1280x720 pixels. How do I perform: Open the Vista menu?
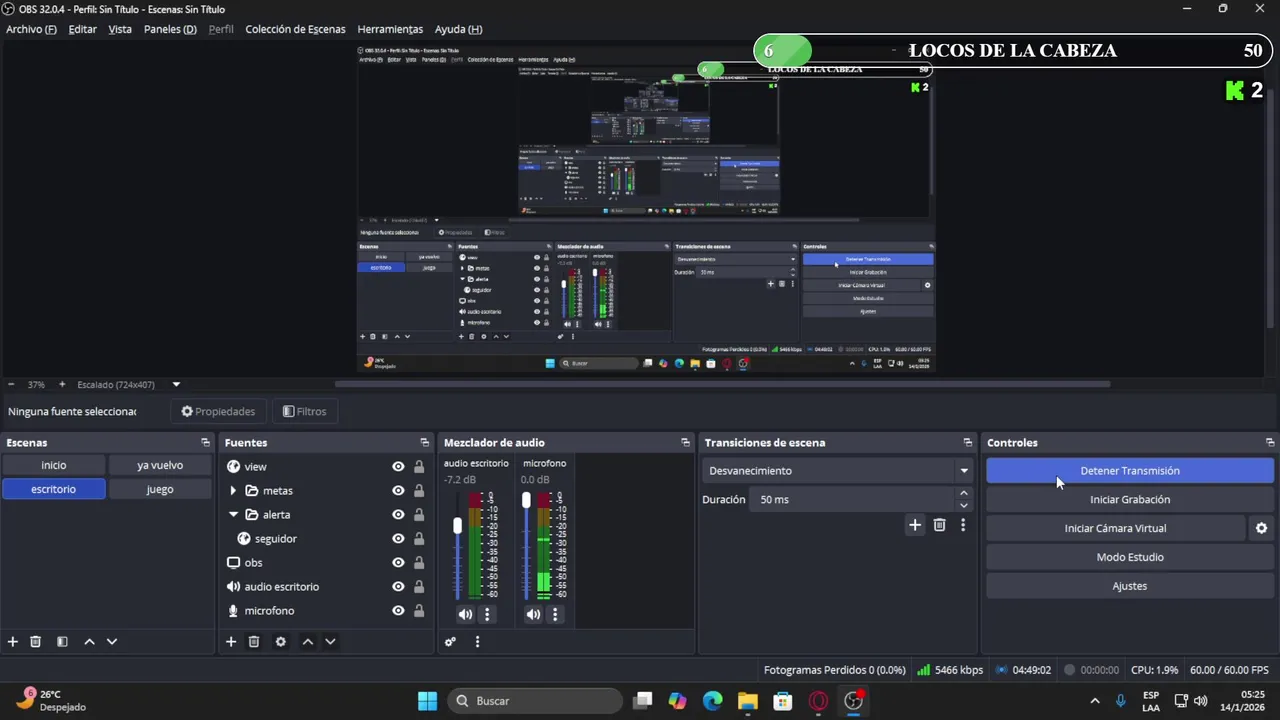coord(120,29)
